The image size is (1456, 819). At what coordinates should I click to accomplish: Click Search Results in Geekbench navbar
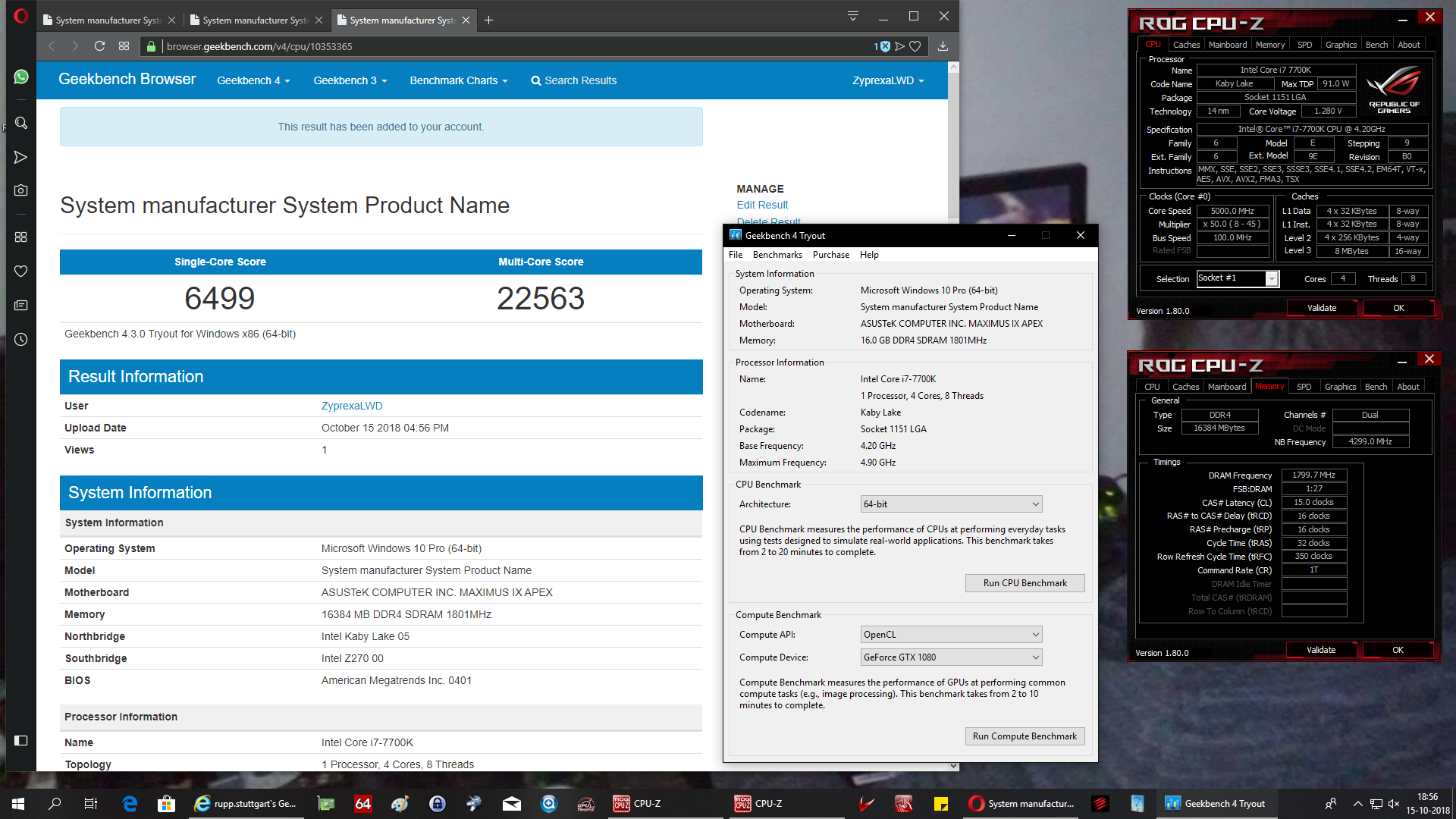[x=573, y=80]
